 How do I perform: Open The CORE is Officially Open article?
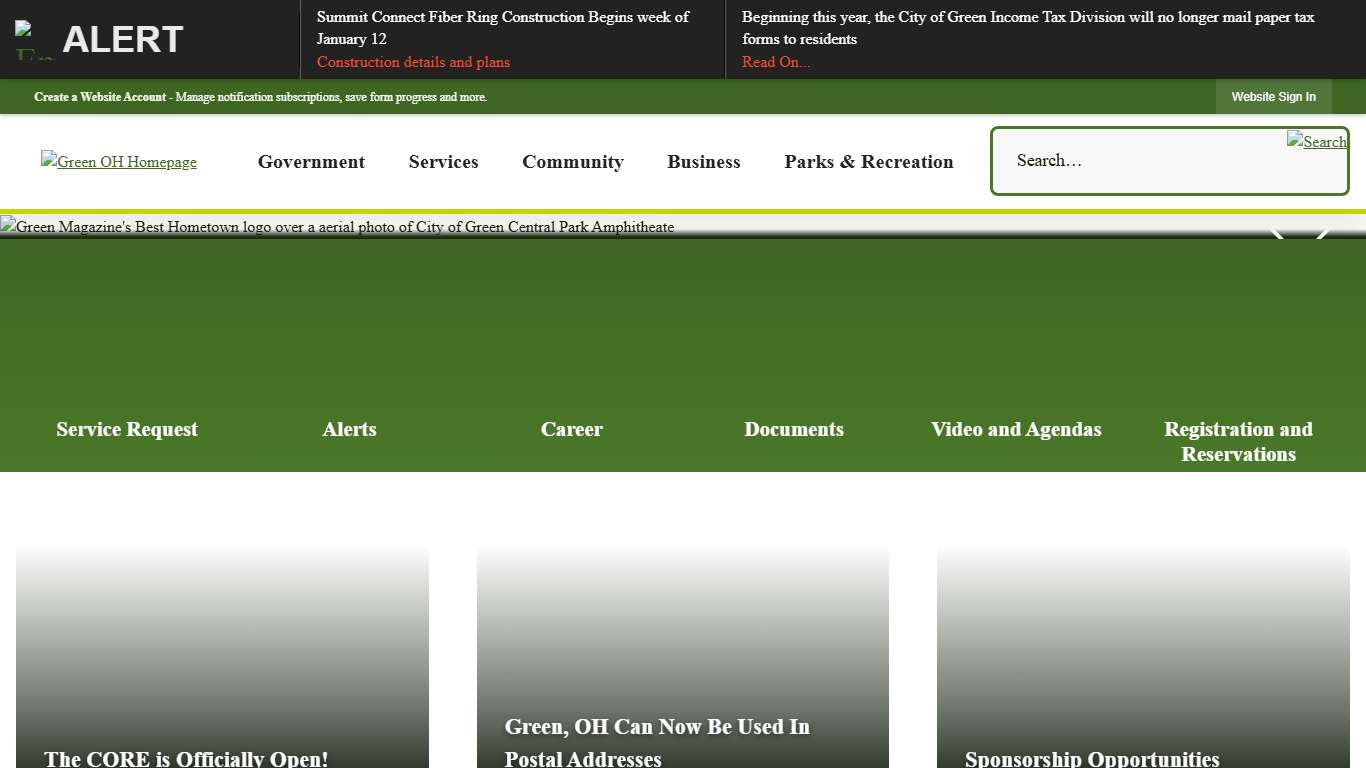(185, 759)
